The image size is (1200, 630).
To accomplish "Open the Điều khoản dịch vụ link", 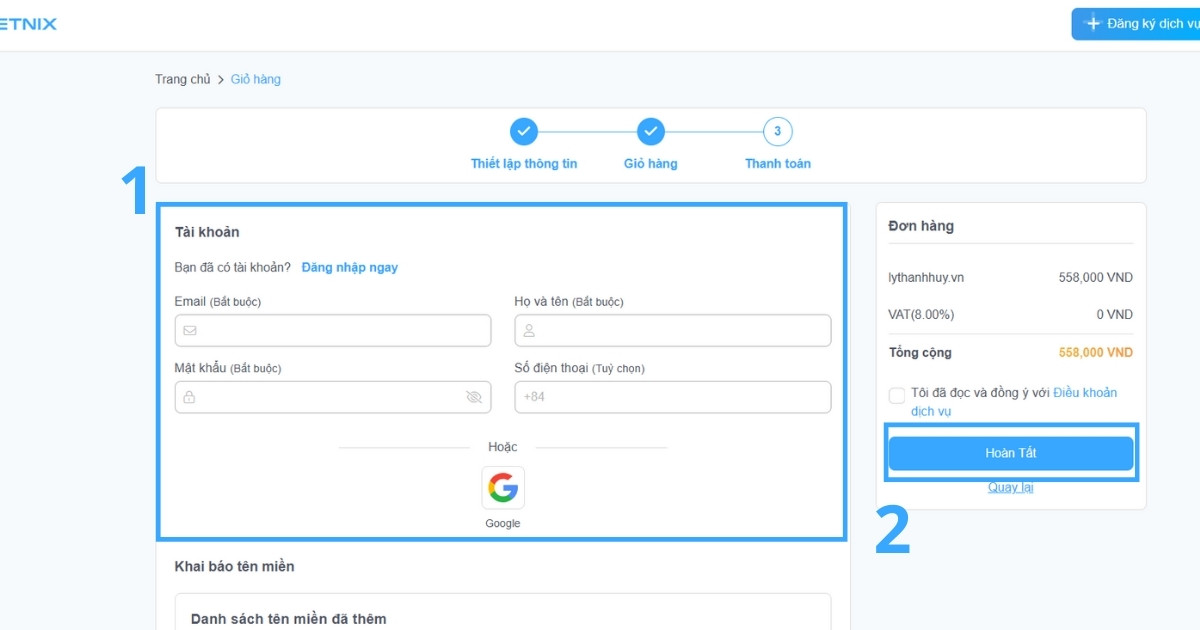I will tap(1084, 393).
